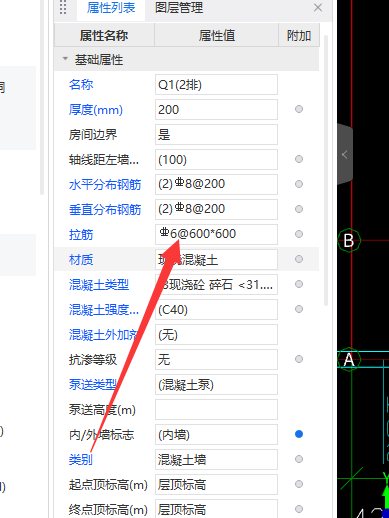Open the 抗渗等级 value 无
Screen dimensions: 389x518
pyautogui.click(x=216, y=359)
